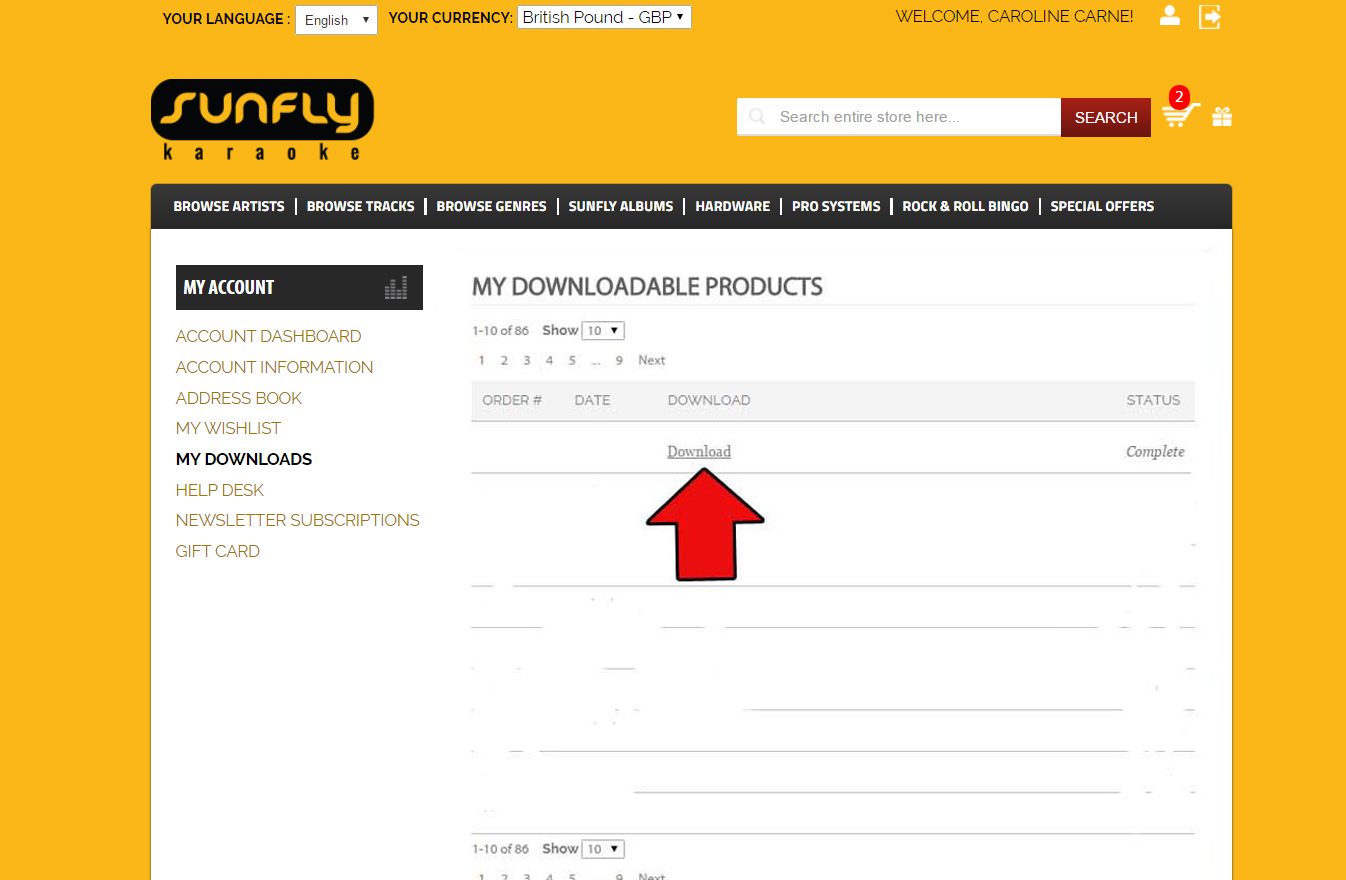The width and height of the screenshot is (1346, 880).
Task: Open Browse Tracks menu
Action: pos(360,206)
